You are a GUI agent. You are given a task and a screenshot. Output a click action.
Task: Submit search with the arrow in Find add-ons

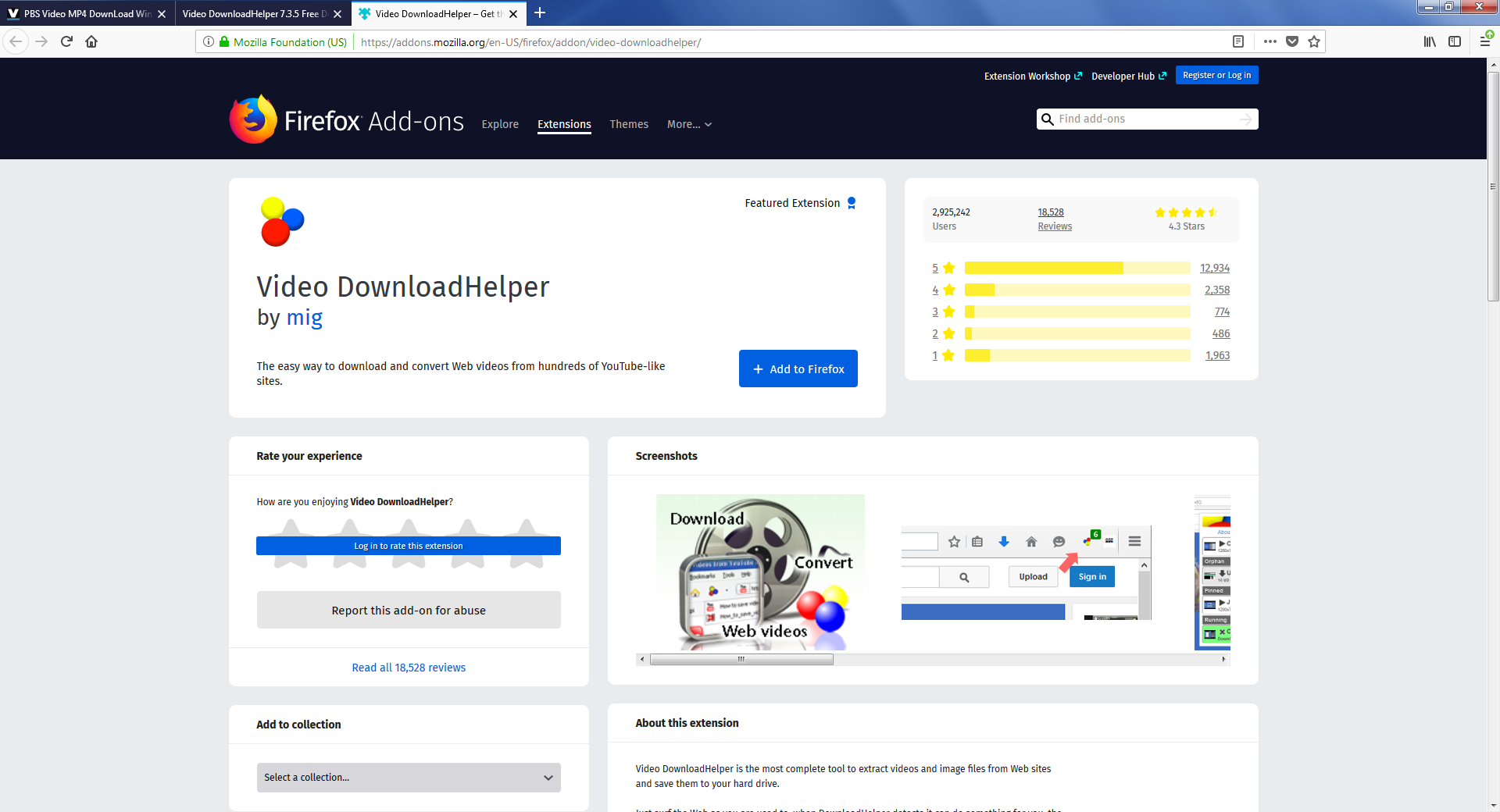click(1246, 119)
